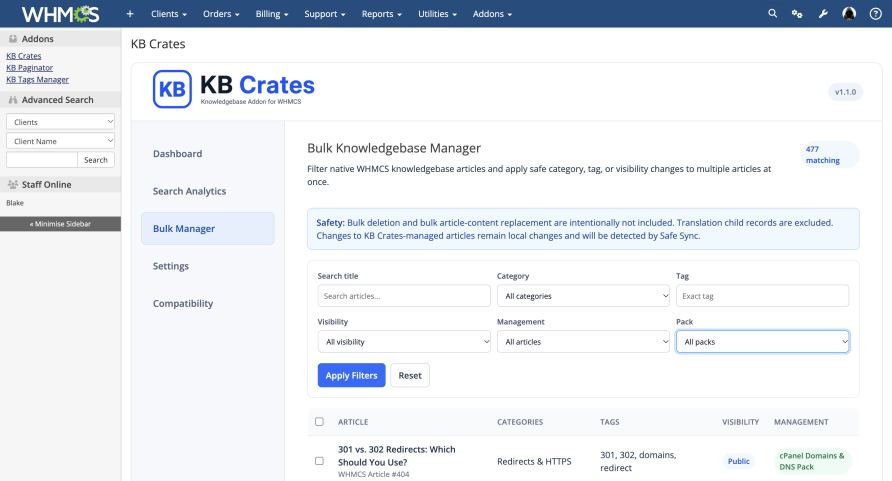
Task: Click the v1.1.0 version badge
Action: click(845, 92)
